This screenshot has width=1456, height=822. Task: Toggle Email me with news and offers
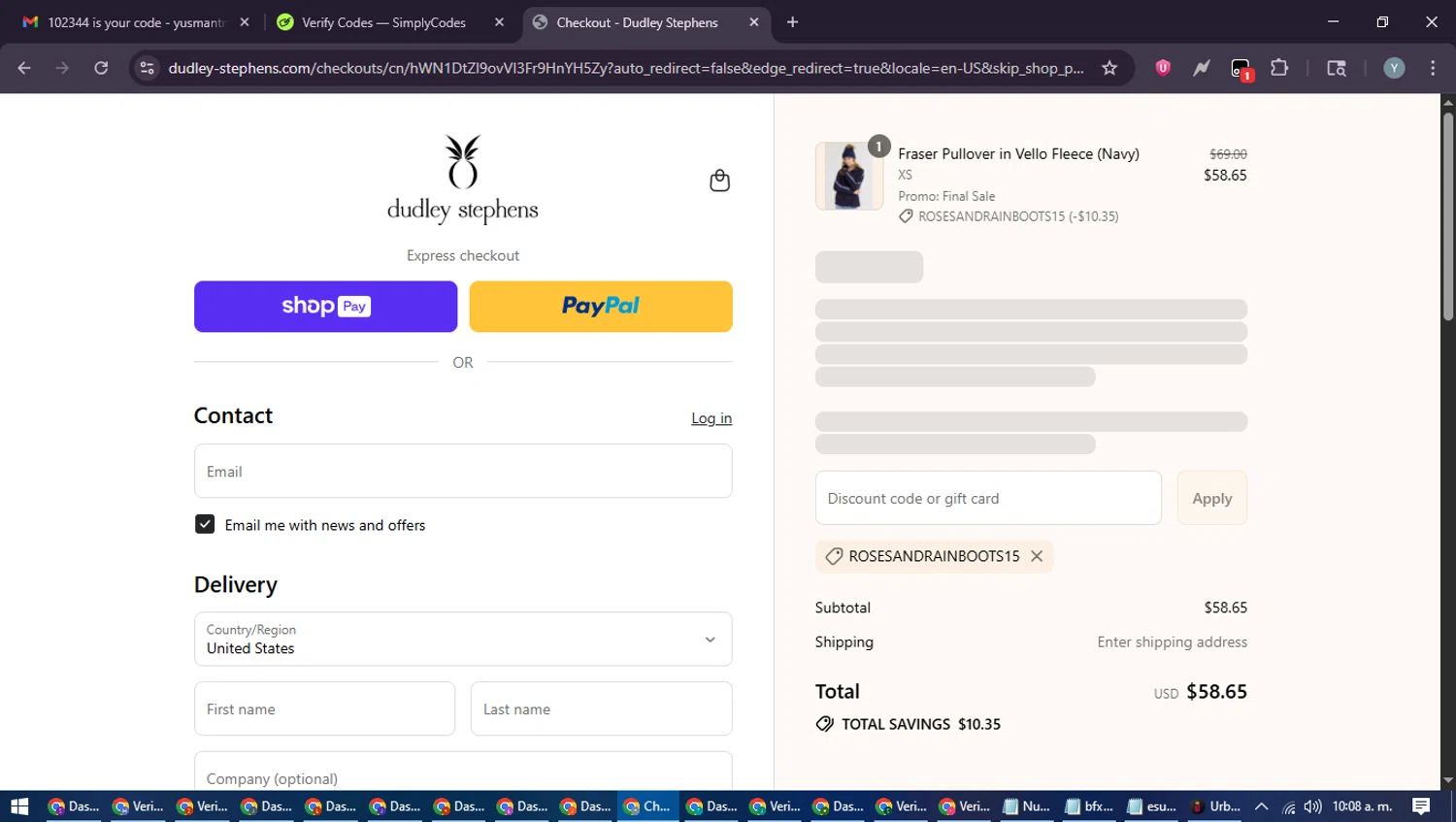(205, 524)
